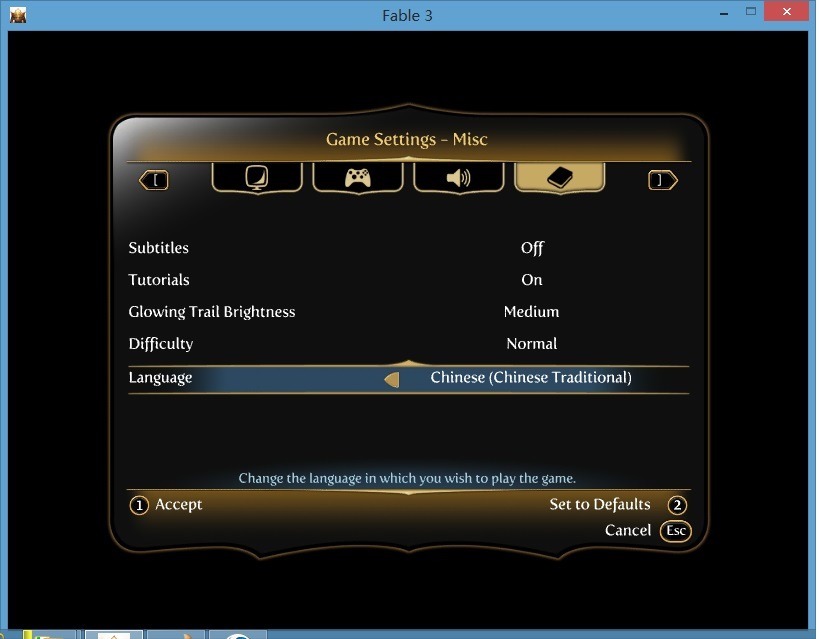The width and height of the screenshot is (819, 639).
Task: Click the circled 2 key badge
Action: tap(677, 505)
